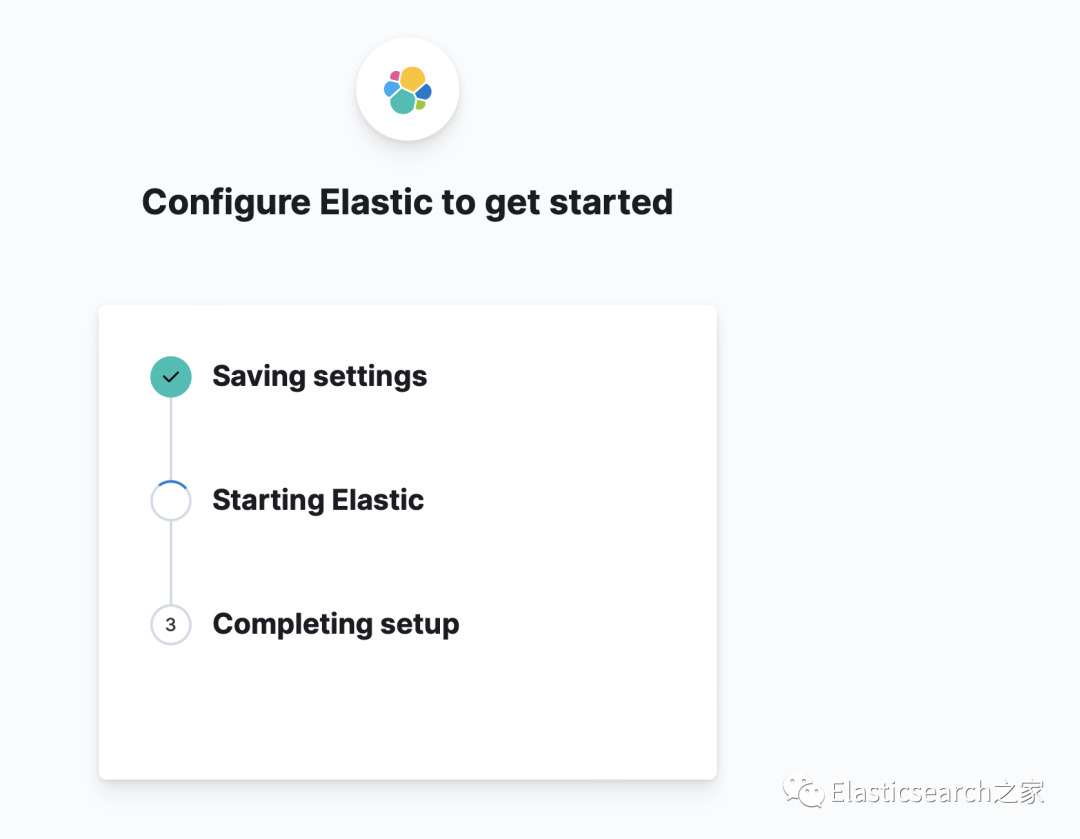Click the teal segment of the Elastic logo
The height and width of the screenshot is (839, 1080).
click(402, 101)
